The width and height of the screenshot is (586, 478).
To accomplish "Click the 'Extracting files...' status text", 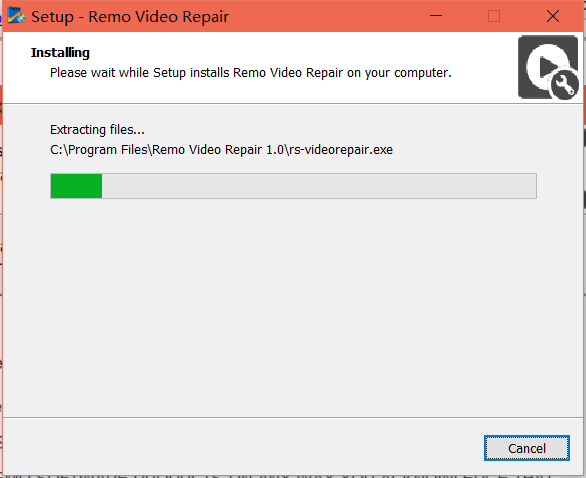I will click(x=97, y=130).
